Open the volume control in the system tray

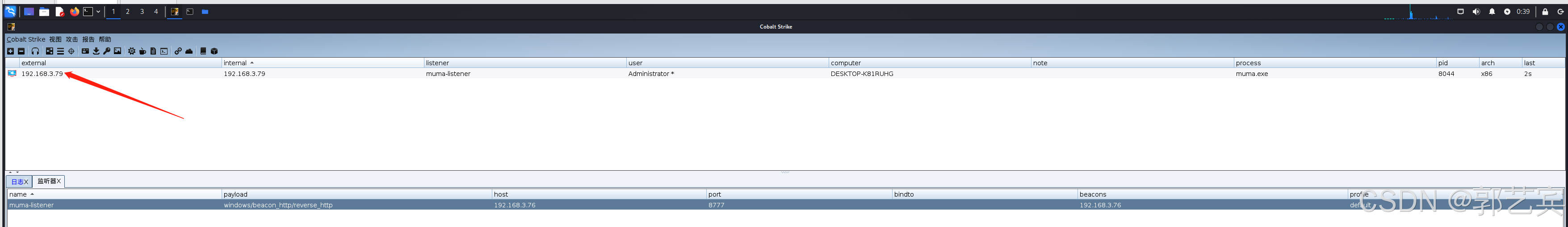(x=1476, y=12)
